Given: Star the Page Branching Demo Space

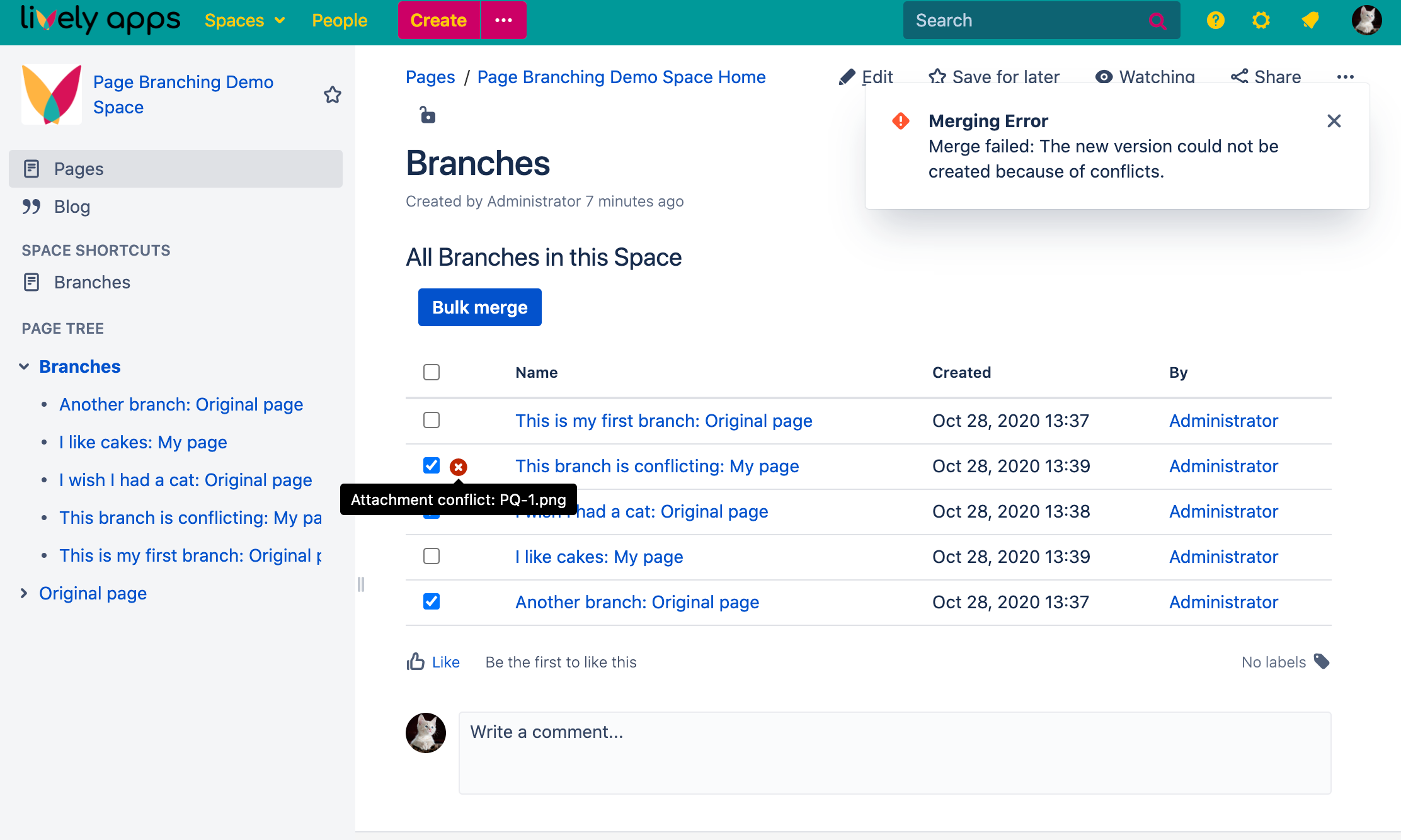Looking at the screenshot, I should coord(333,94).
